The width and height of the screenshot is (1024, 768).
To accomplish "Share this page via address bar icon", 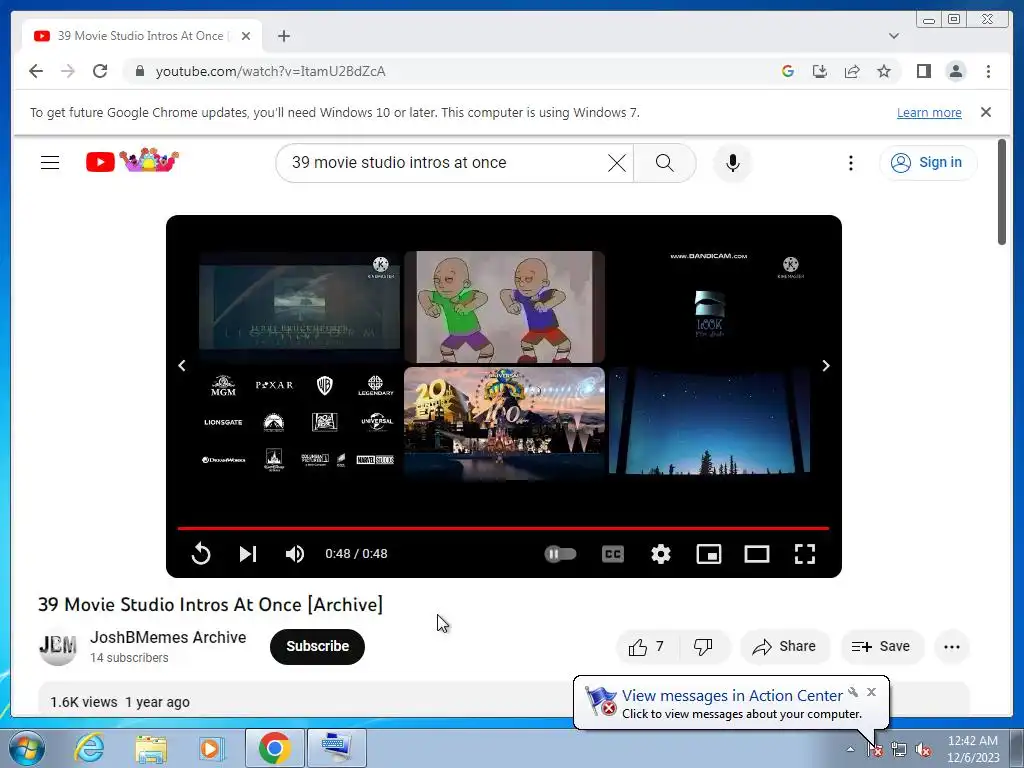I will point(852,71).
